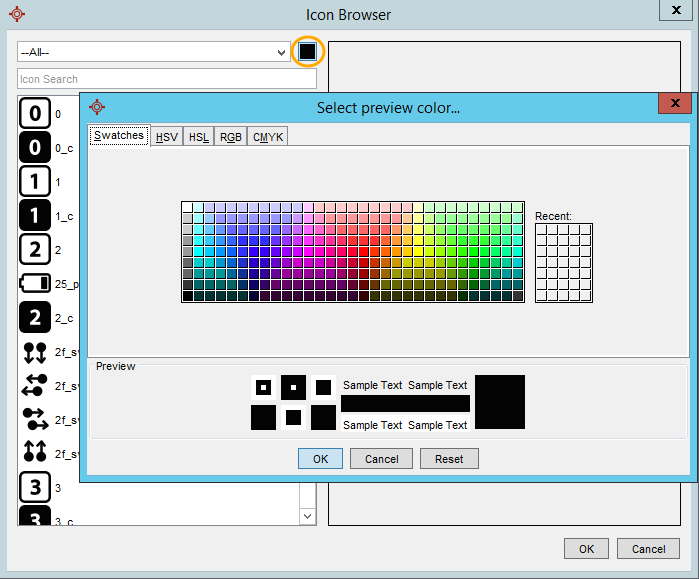Image resolution: width=699 pixels, height=579 pixels.
Task: Switch to the HSV tab
Action: (167, 137)
